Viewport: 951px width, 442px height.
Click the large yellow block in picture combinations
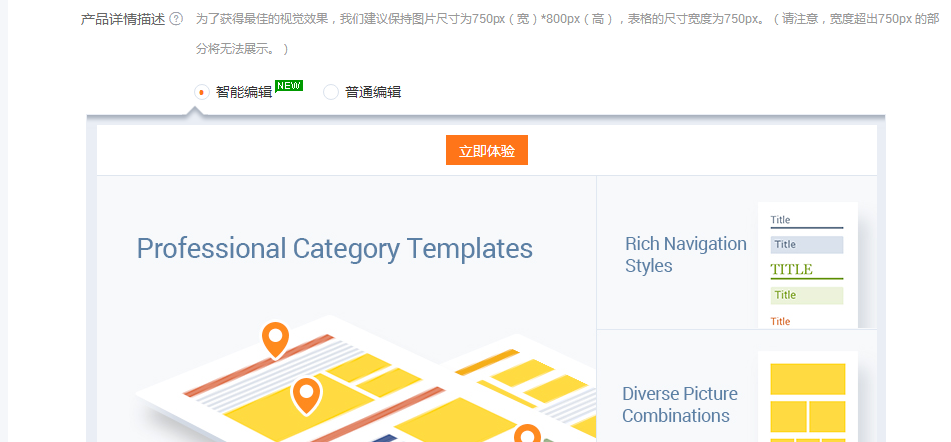[807, 379]
